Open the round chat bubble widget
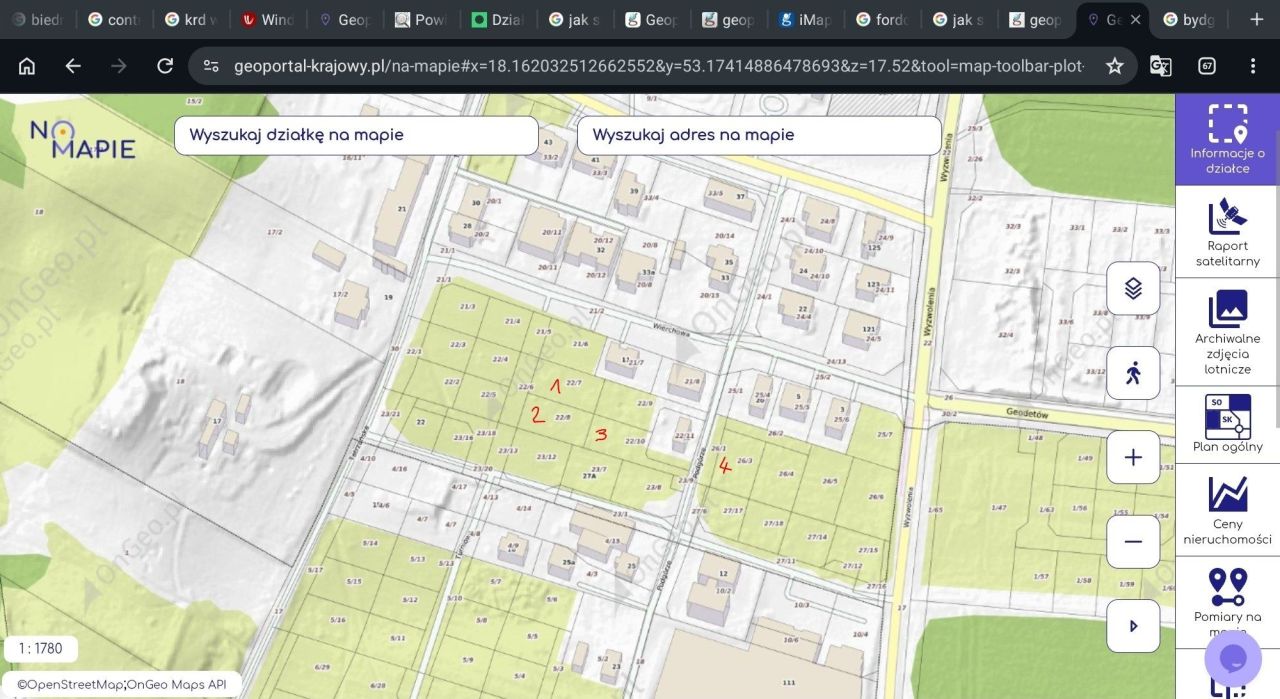1280x699 pixels. 1233,658
